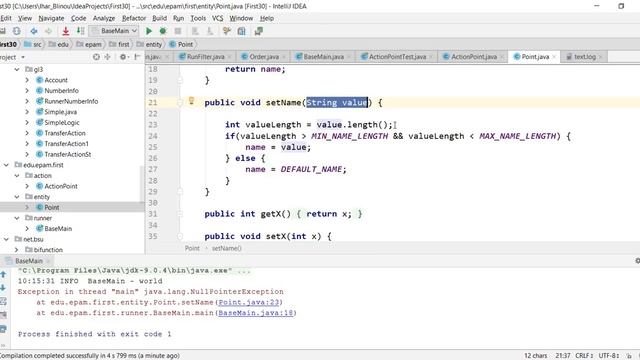The width and height of the screenshot is (640, 360).
Task: Select the BaseMain tab in Run panel
Action: [29, 261]
